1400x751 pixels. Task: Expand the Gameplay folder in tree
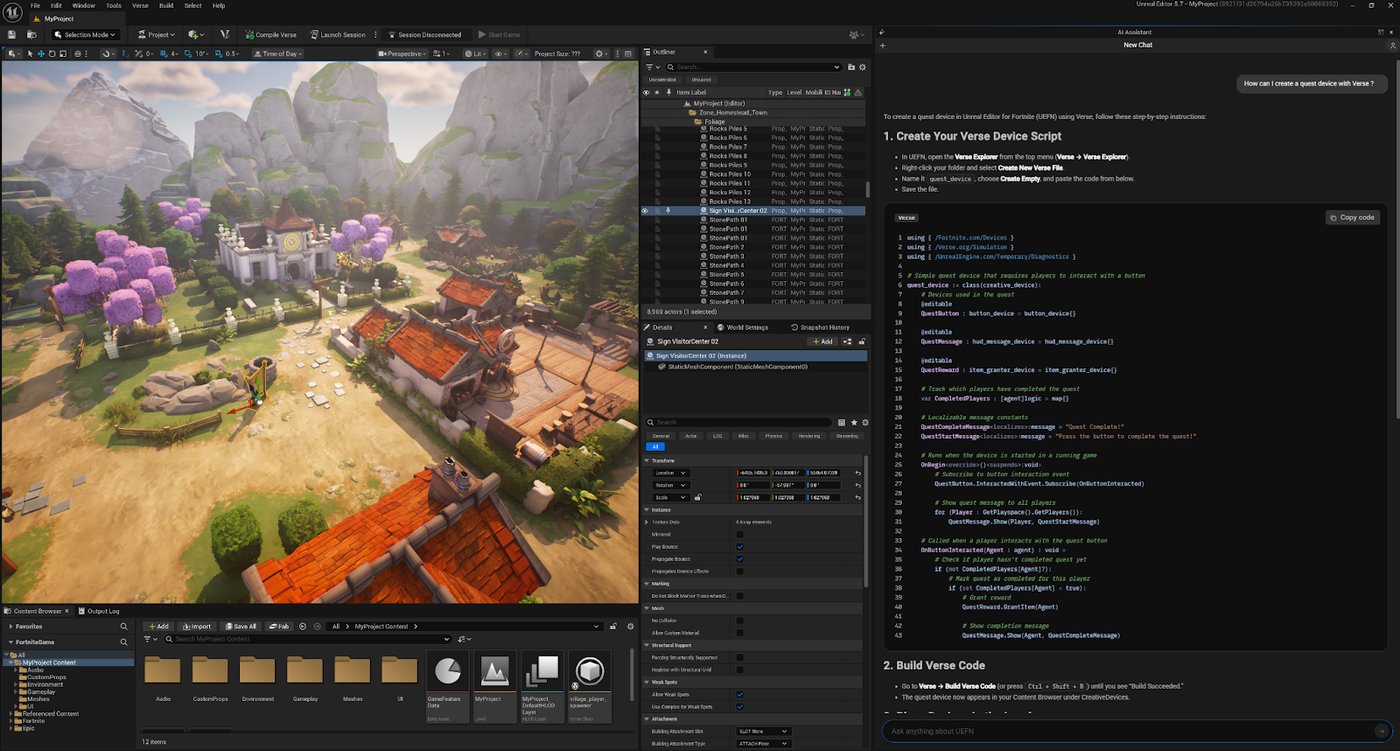17,691
